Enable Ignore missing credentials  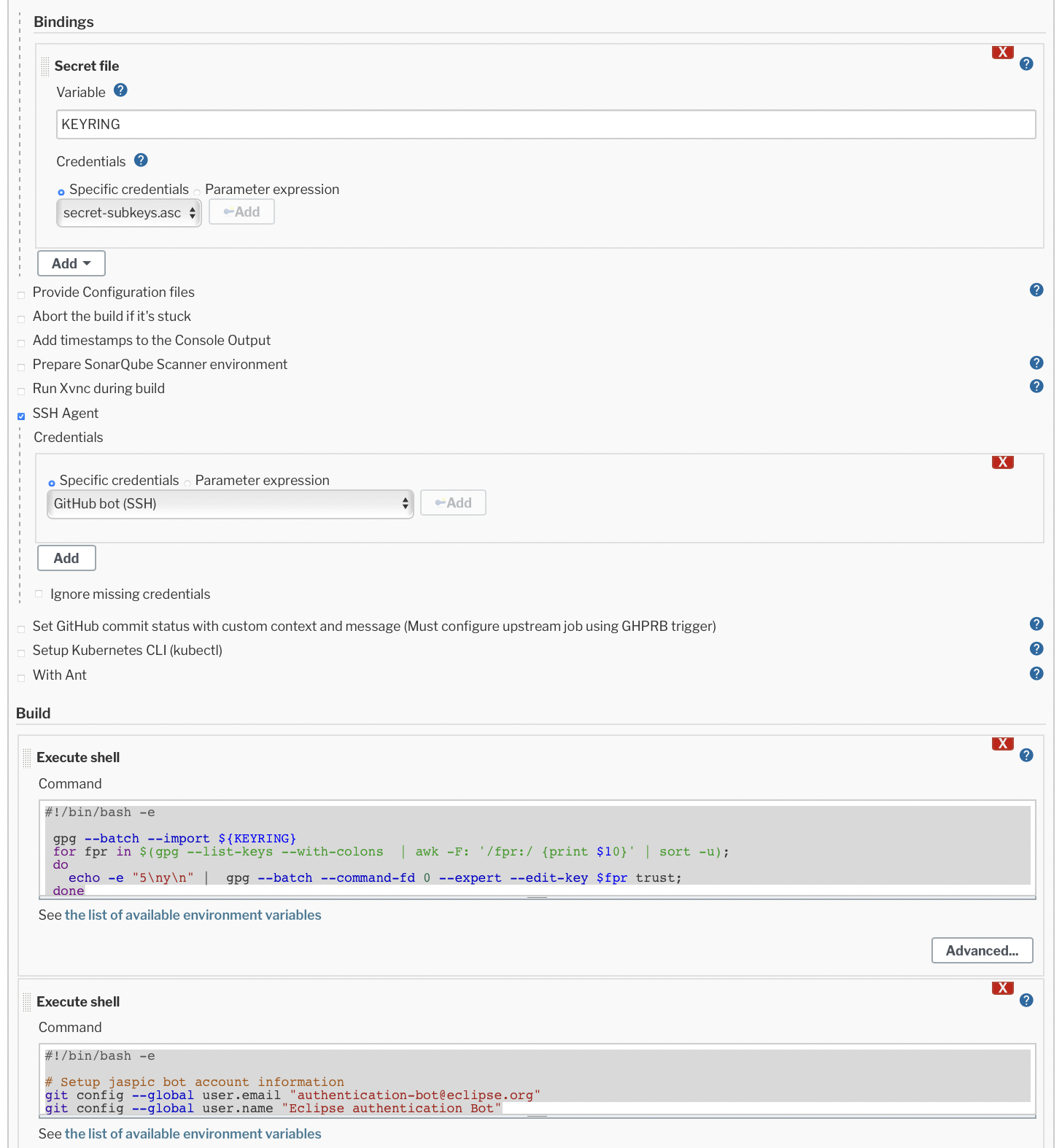(x=39, y=594)
